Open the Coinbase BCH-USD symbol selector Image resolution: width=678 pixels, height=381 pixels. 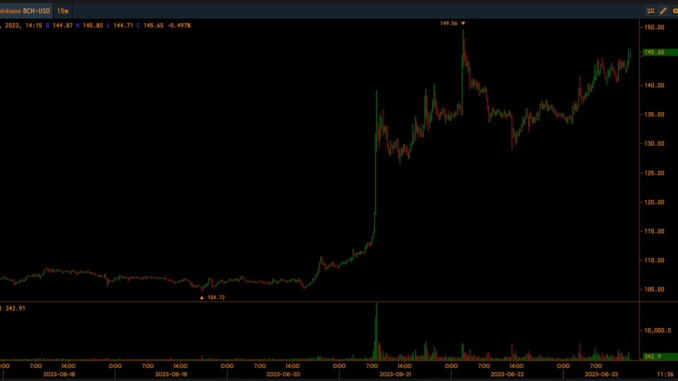25,11
